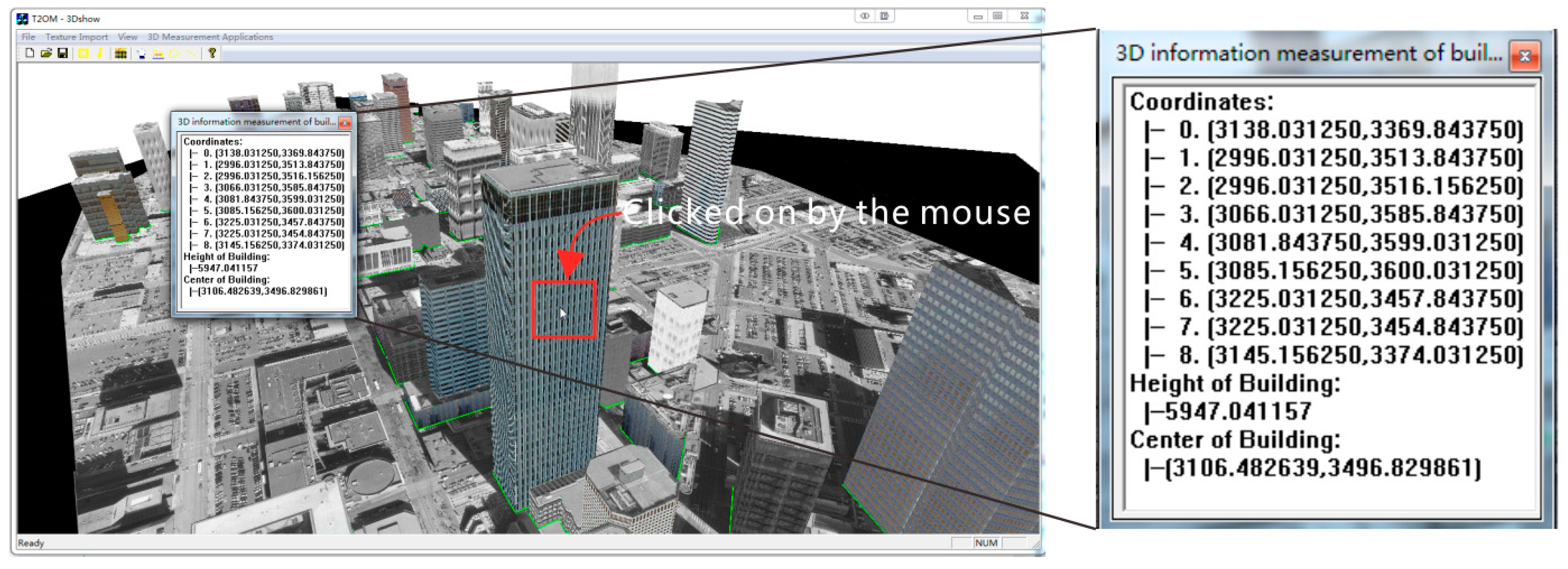Click row 0 in enlarged dialog
The width and height of the screenshot is (1568, 569).
(x=1334, y=130)
